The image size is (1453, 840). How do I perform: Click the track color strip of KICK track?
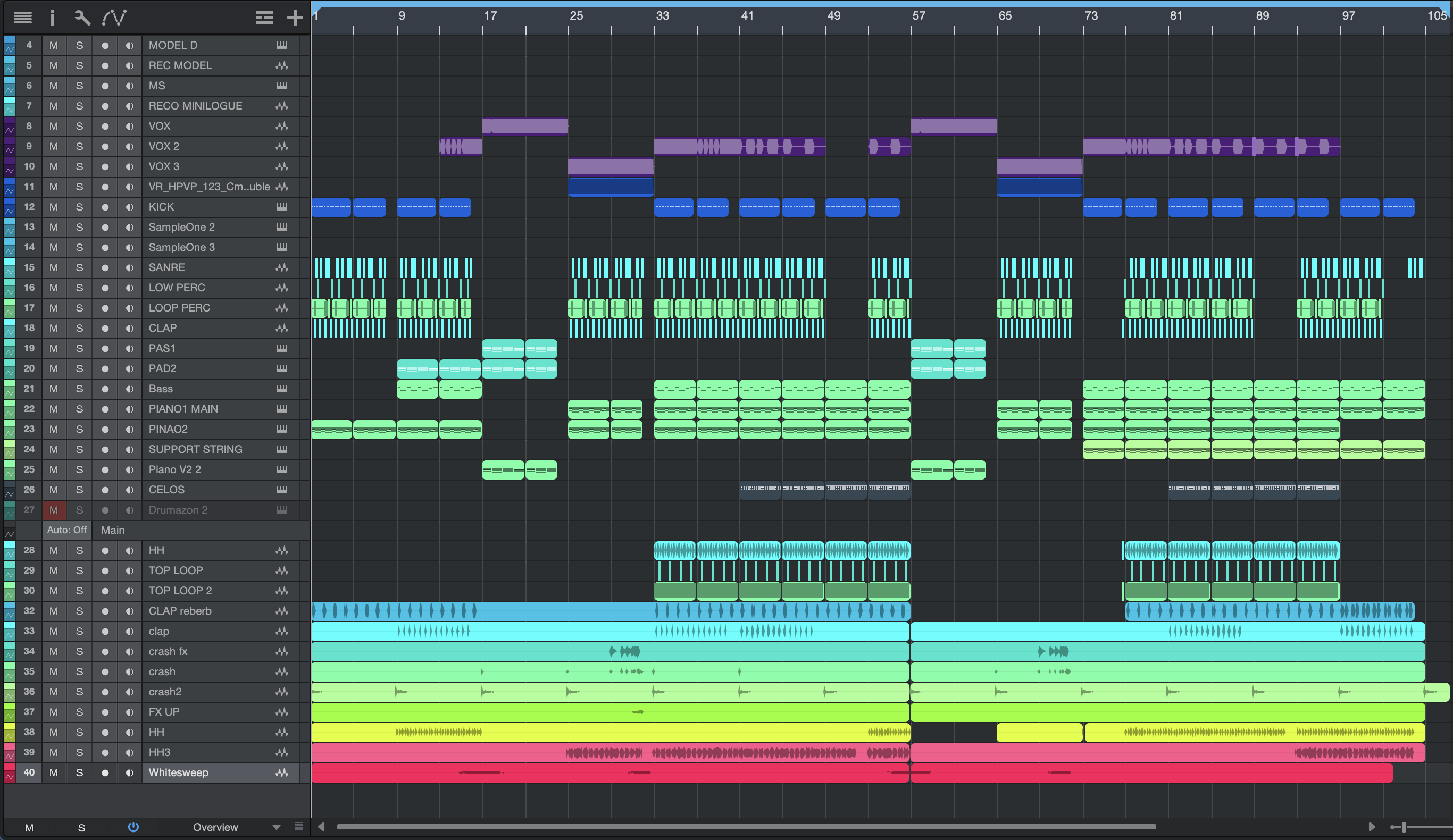[9, 206]
